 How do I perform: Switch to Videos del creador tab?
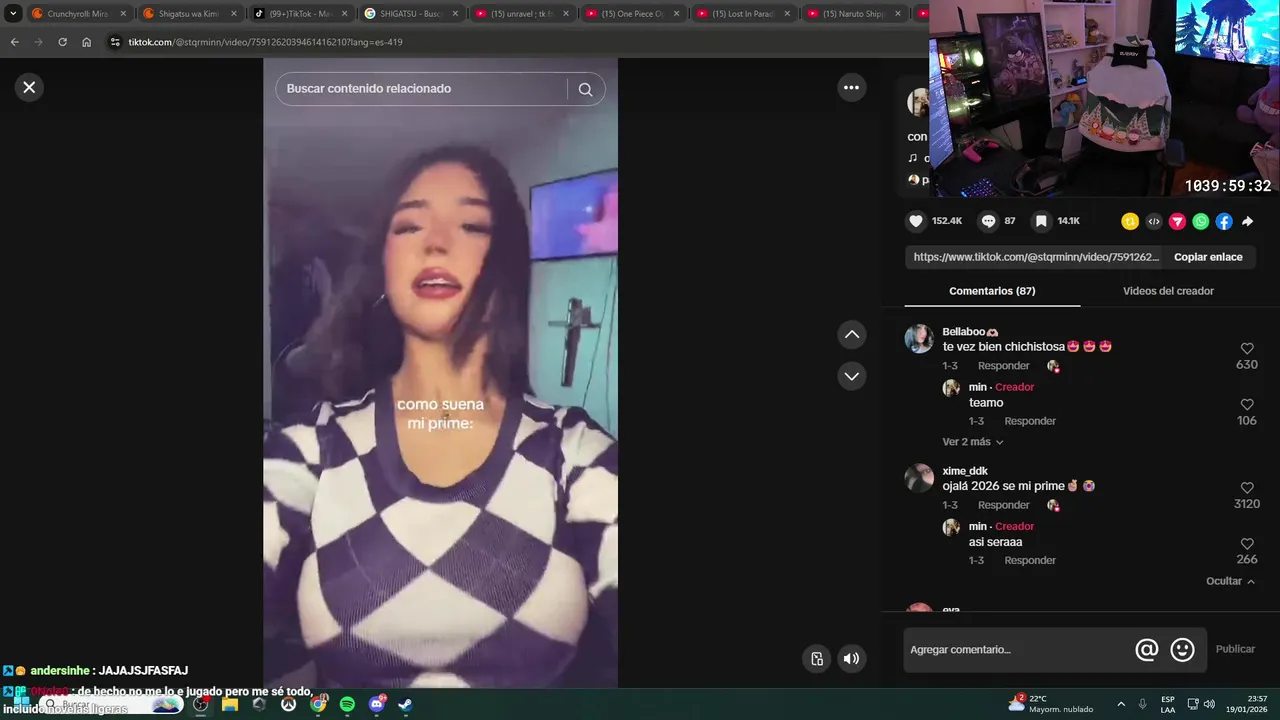(1168, 291)
